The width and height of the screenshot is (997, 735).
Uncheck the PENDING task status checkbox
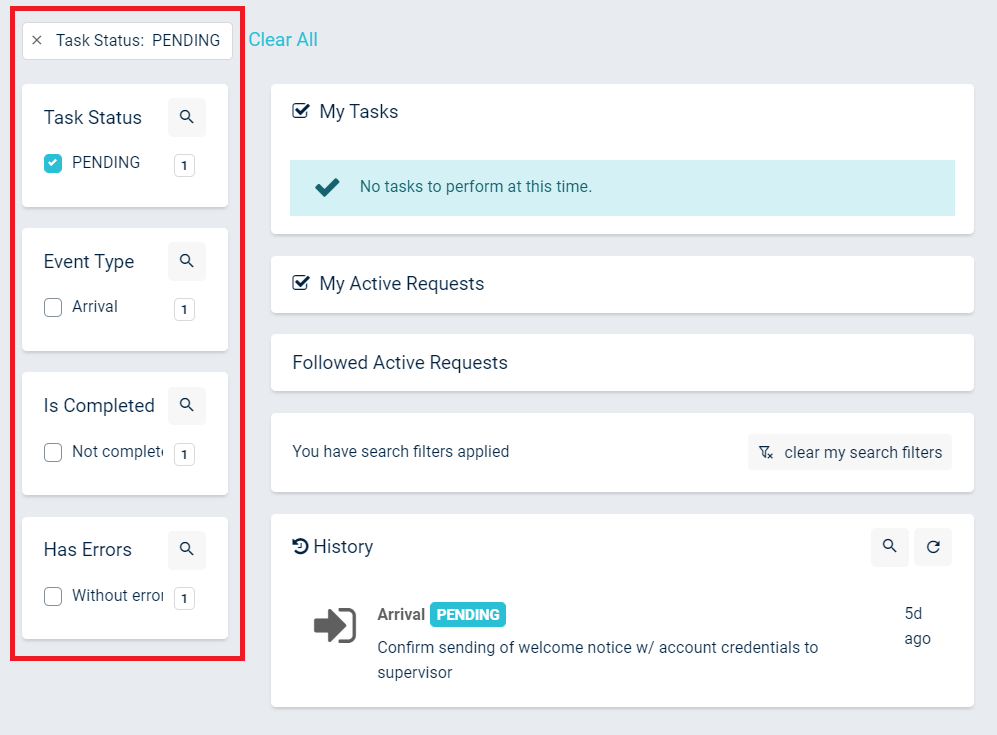pyautogui.click(x=53, y=163)
